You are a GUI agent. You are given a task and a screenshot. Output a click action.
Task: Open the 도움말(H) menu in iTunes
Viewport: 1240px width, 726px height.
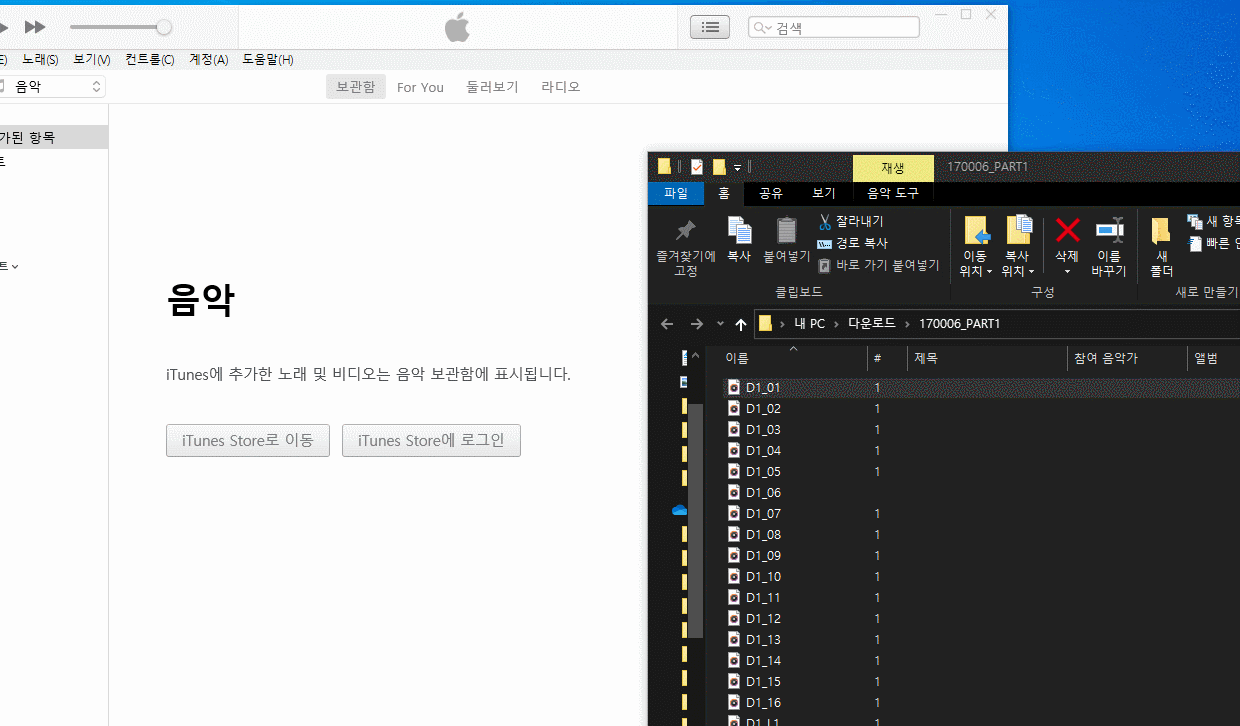(268, 60)
